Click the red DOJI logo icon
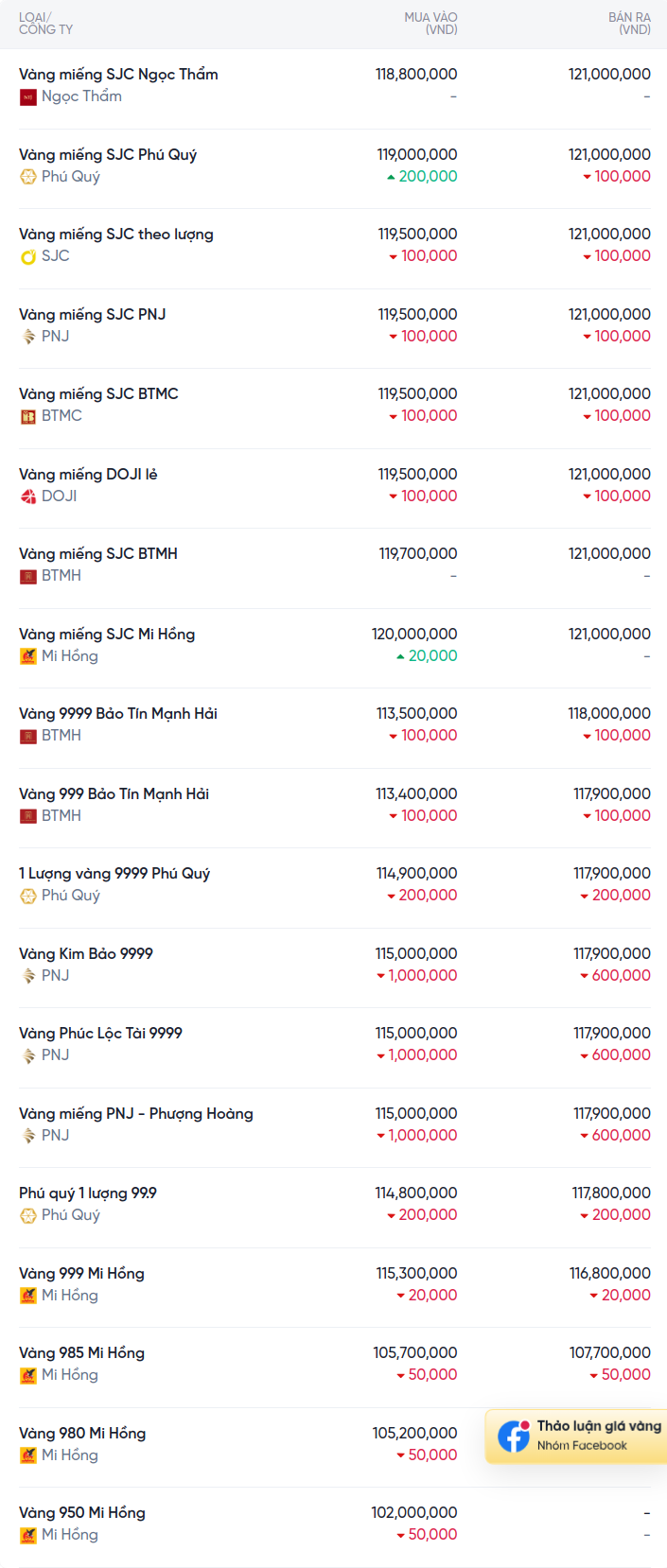The height and width of the screenshot is (1568, 667). pyautogui.click(x=28, y=497)
